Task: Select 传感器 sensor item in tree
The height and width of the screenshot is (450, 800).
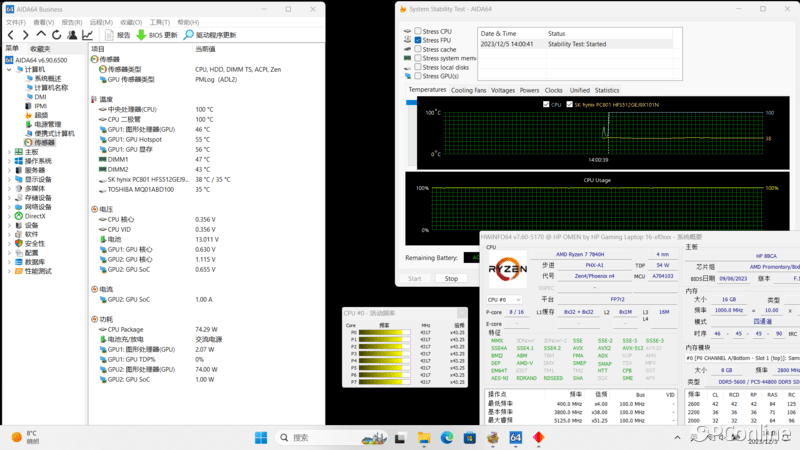Action: [x=40, y=142]
